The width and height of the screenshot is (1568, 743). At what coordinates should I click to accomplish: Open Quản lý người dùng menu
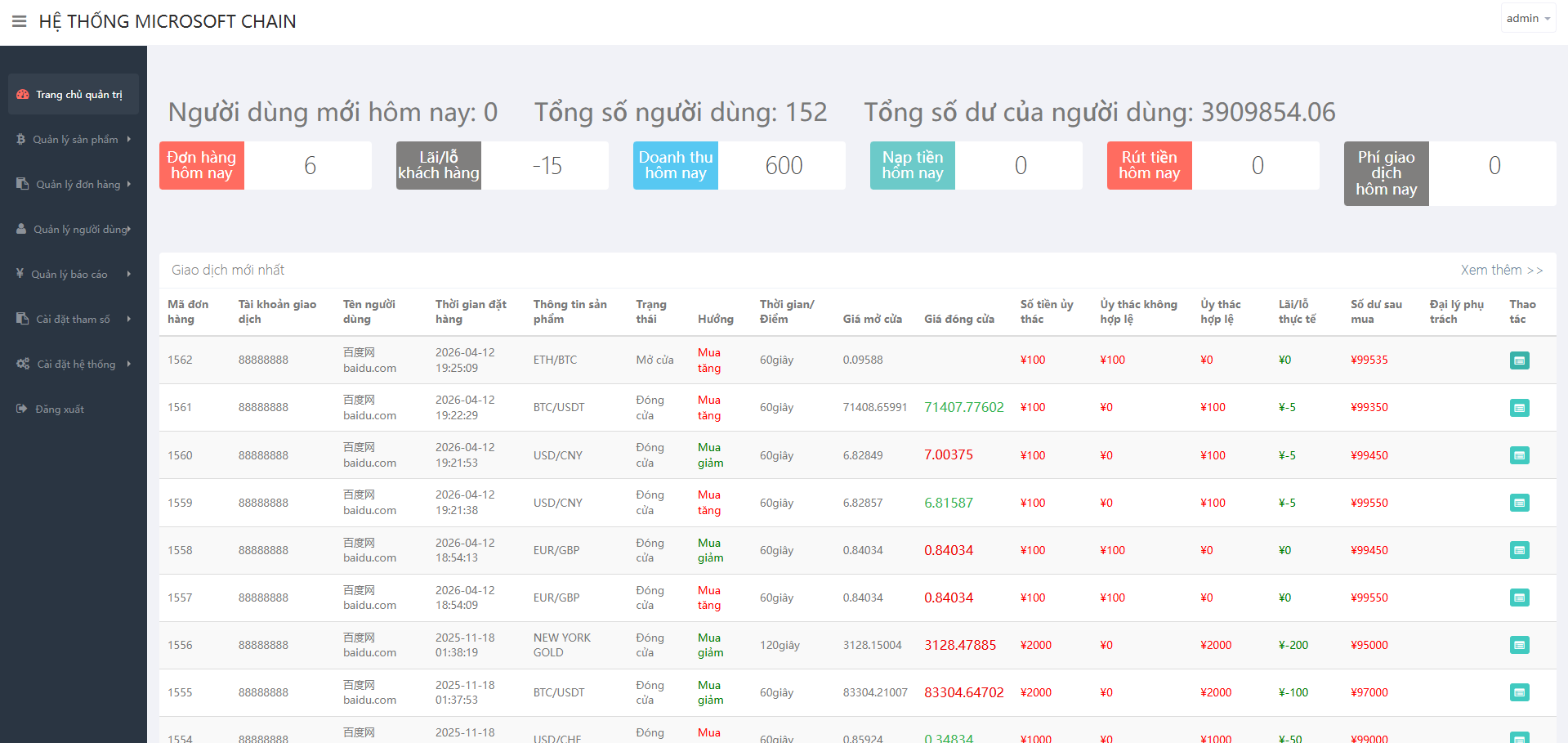pyautogui.click(x=74, y=230)
